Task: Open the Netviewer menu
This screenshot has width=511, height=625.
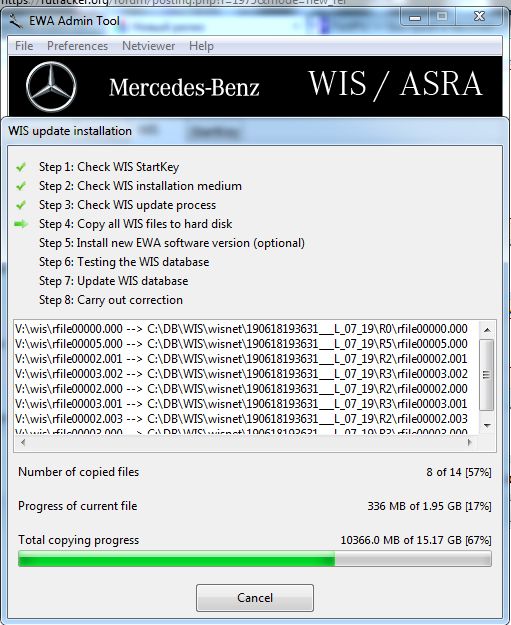Action: (148, 46)
